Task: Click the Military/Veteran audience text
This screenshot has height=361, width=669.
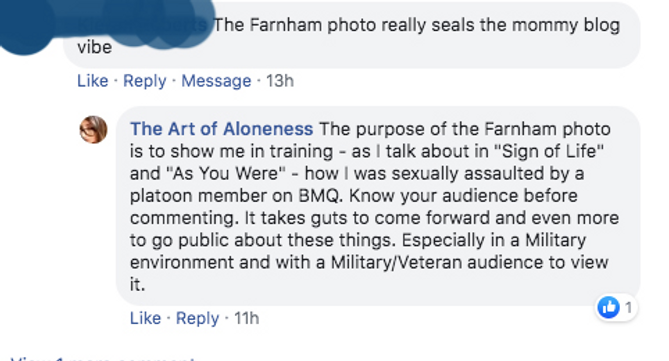Action: coord(437,262)
